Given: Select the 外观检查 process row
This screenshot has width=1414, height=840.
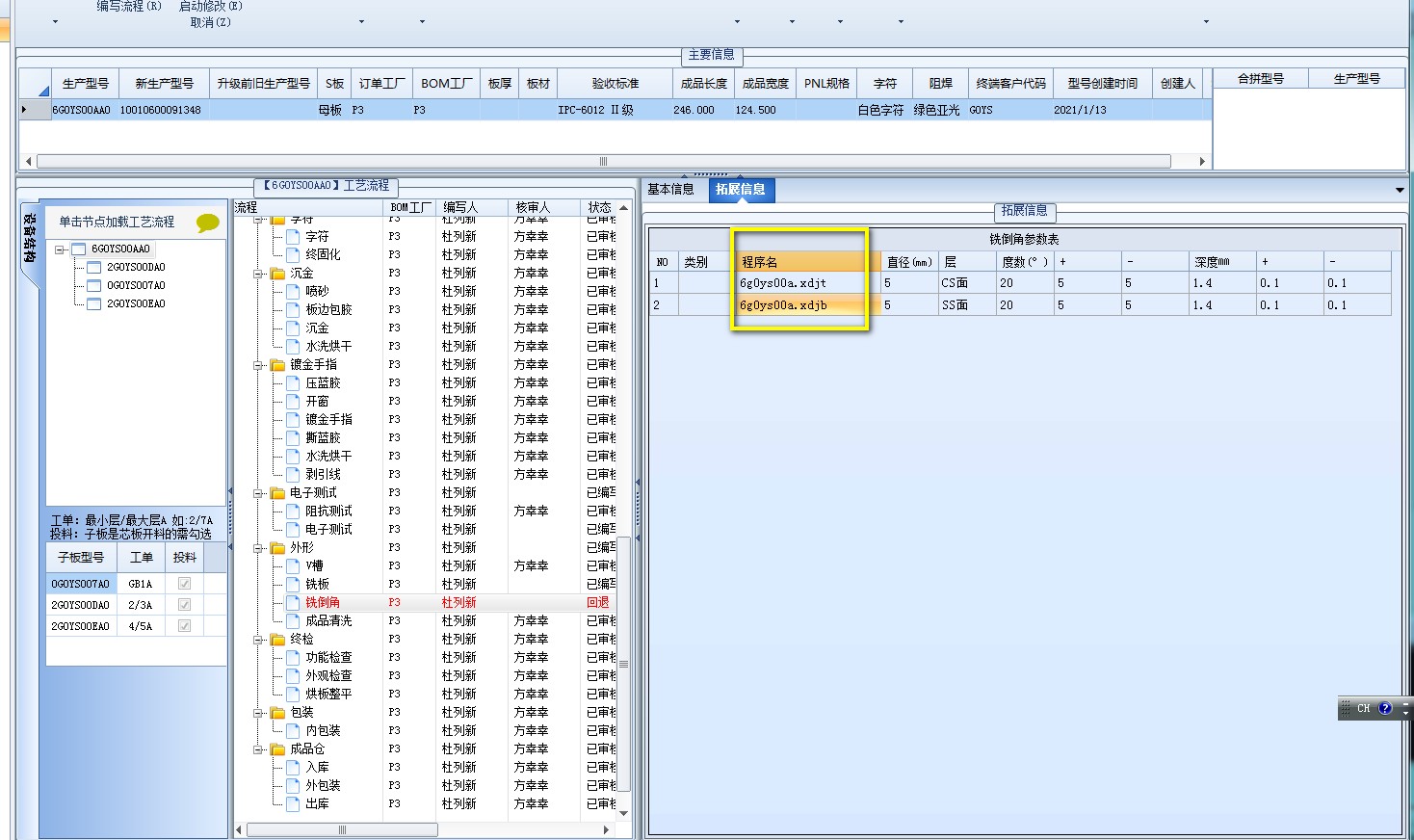Looking at the screenshot, I should pyautogui.click(x=424, y=676).
